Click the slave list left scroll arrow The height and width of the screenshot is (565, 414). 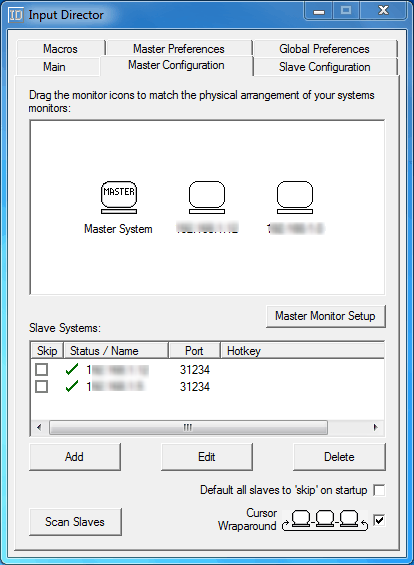(39, 427)
